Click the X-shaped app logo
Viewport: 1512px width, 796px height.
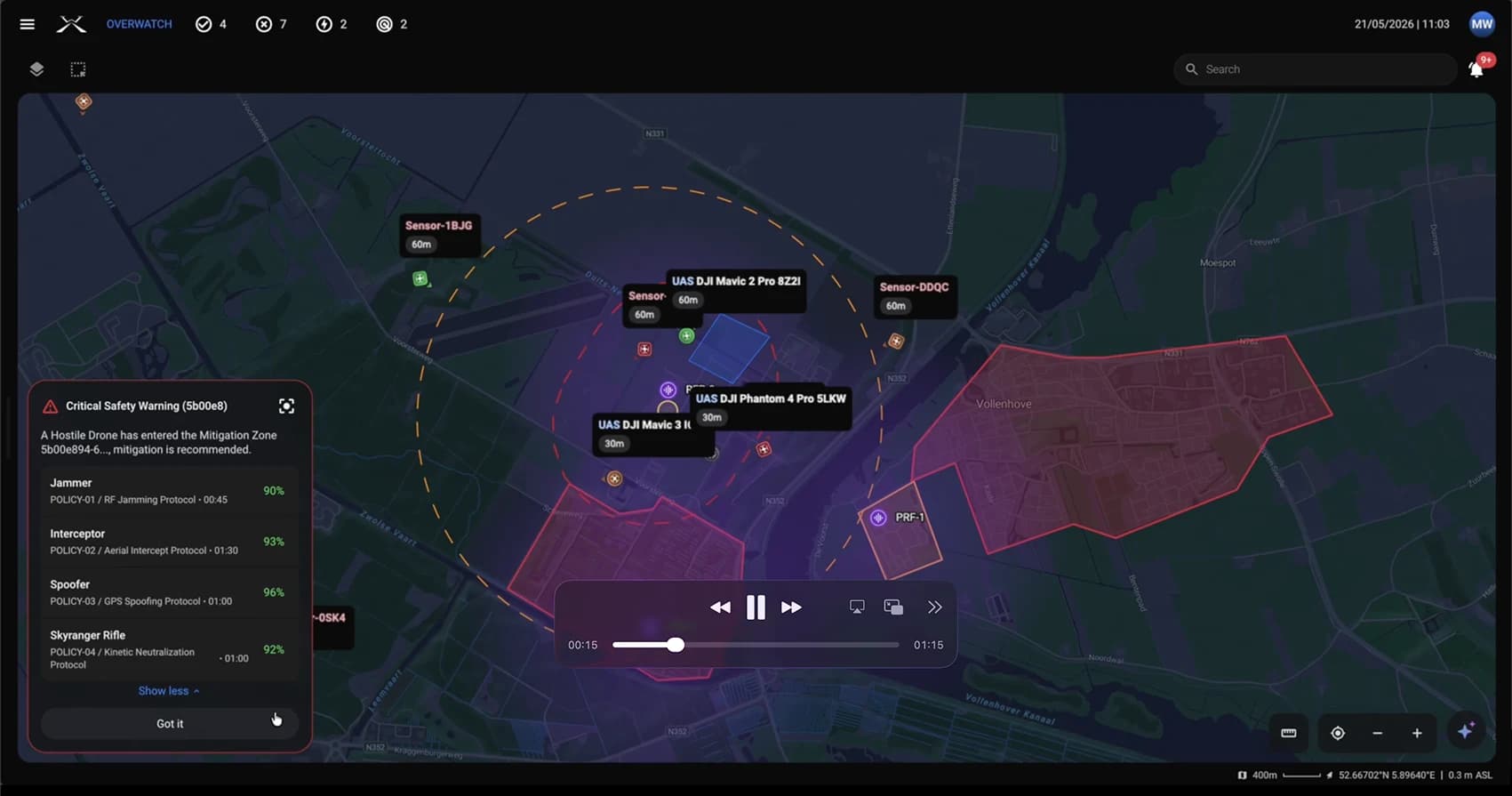click(71, 24)
